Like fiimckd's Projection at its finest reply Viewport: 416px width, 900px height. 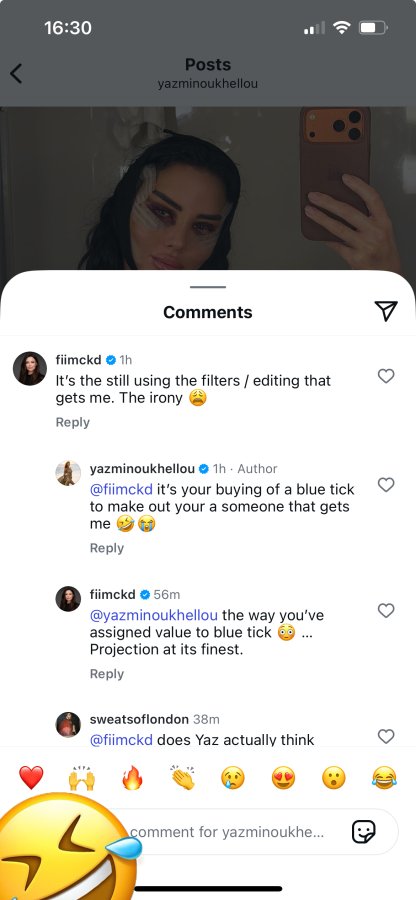click(x=386, y=611)
